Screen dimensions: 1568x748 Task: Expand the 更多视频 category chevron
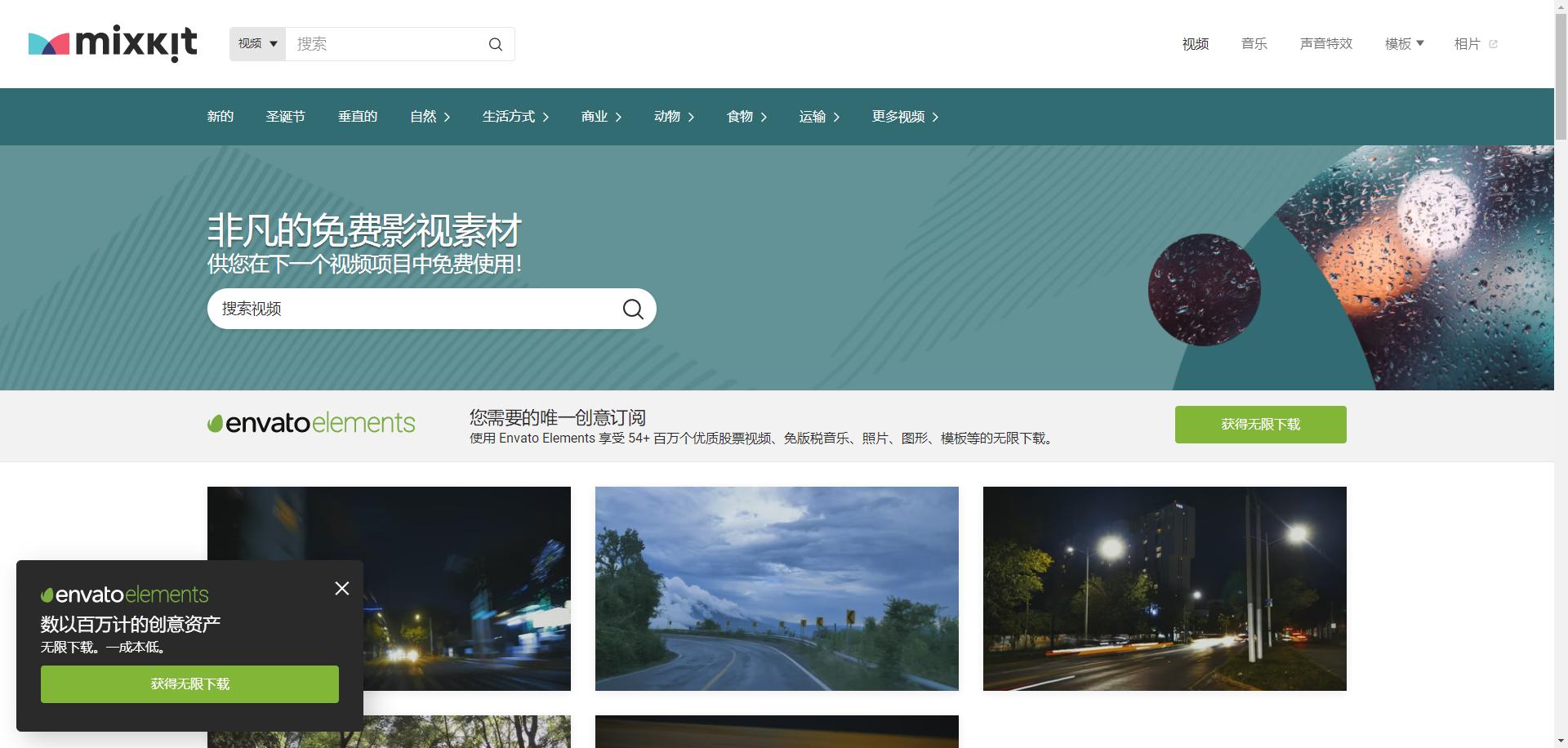click(x=938, y=117)
